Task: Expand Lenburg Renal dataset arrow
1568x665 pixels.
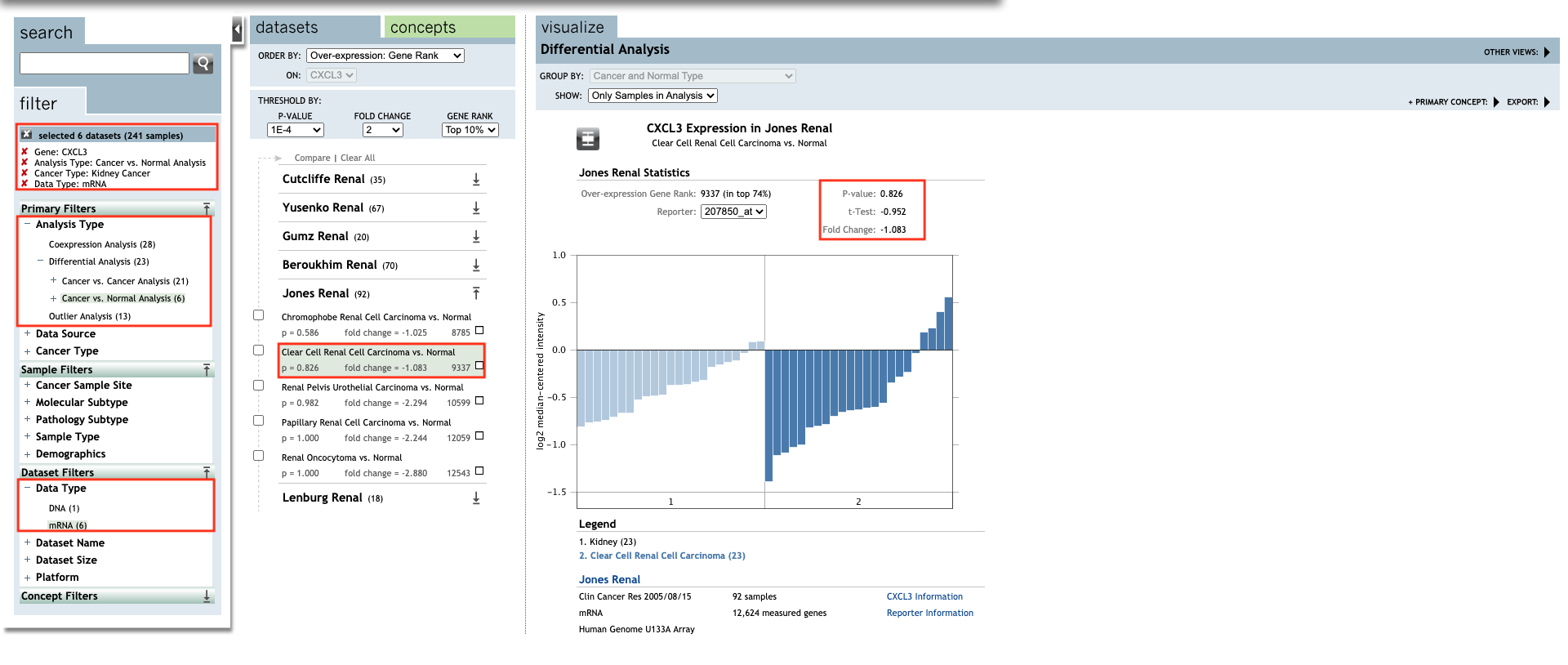Action: coord(476,498)
